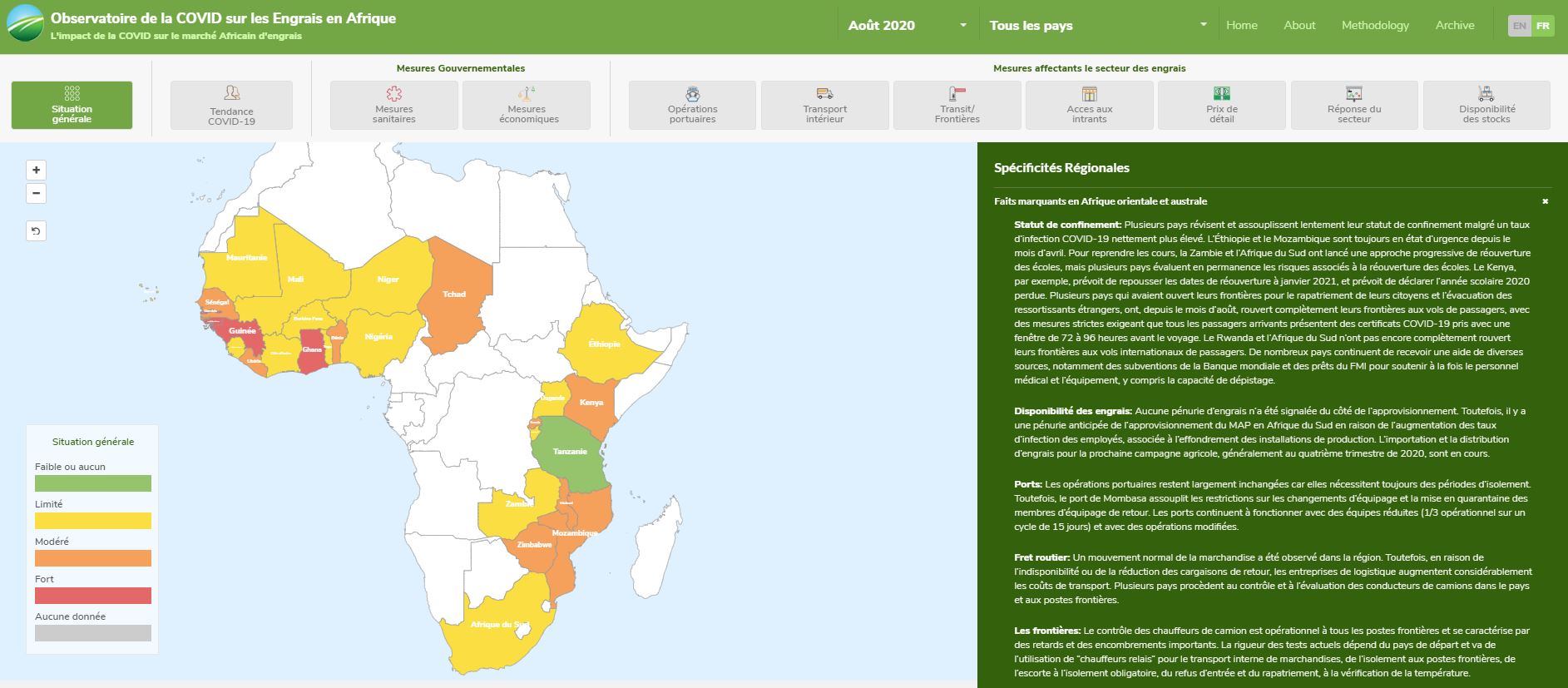Screen dimensions: 1568x688
Task: Open the Prix de détail money icon
Action: 1221,94
